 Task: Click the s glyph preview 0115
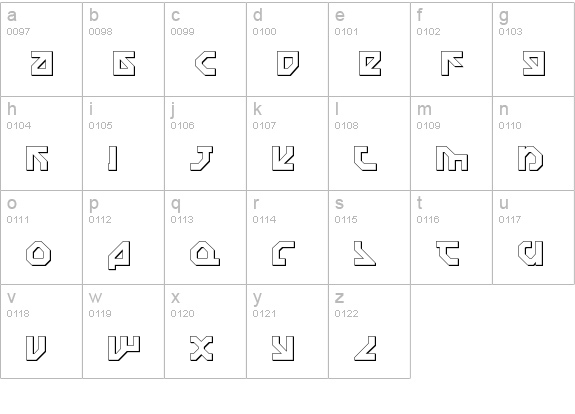[x=365, y=253]
